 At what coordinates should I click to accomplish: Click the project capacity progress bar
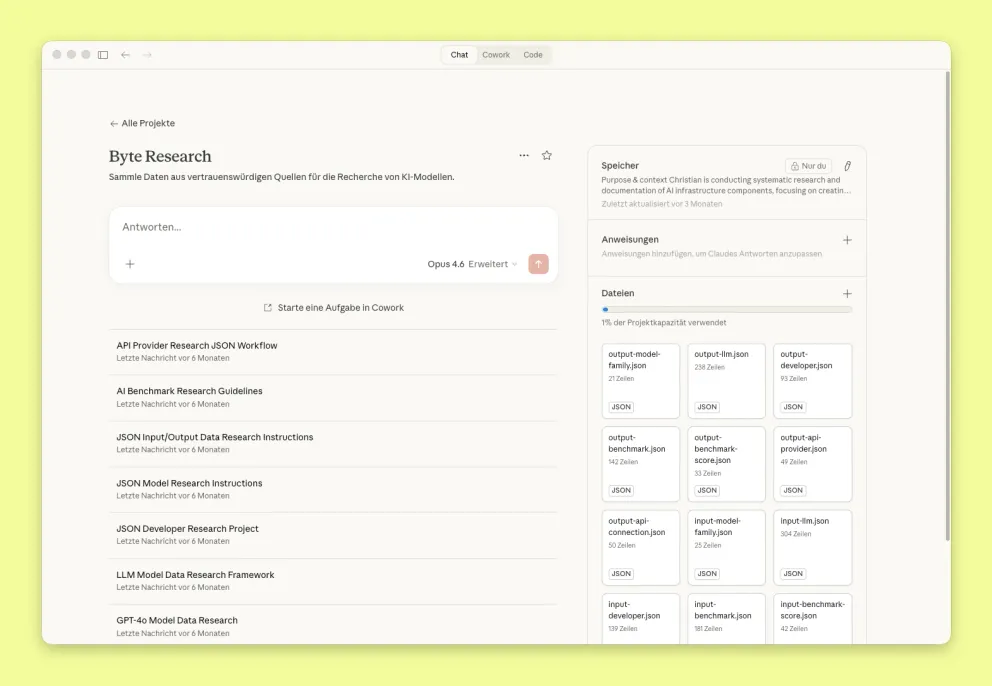[x=725, y=310]
